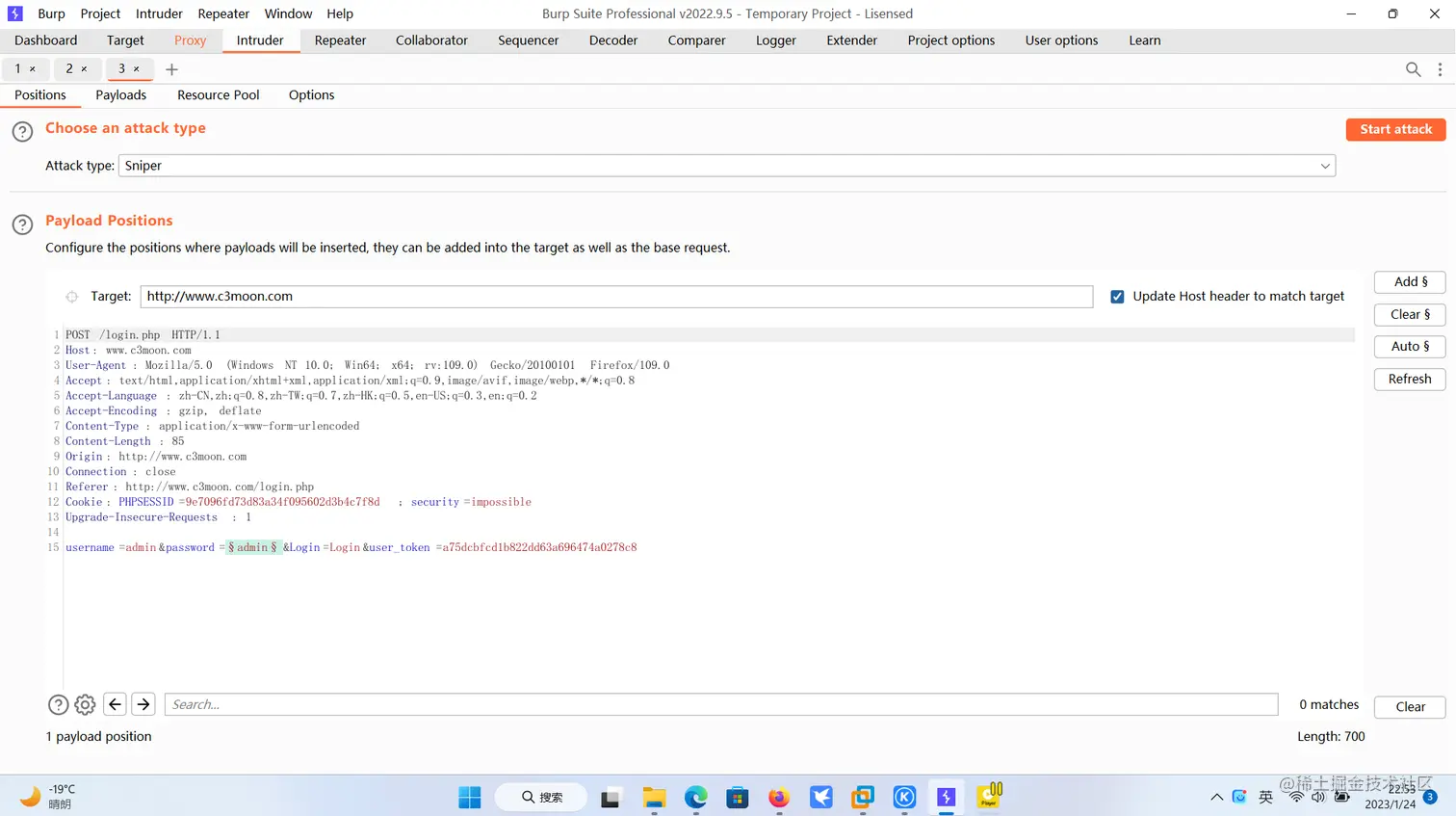Image resolution: width=1456 pixels, height=816 pixels.
Task: Open the blue K app in taskbar
Action: [904, 797]
